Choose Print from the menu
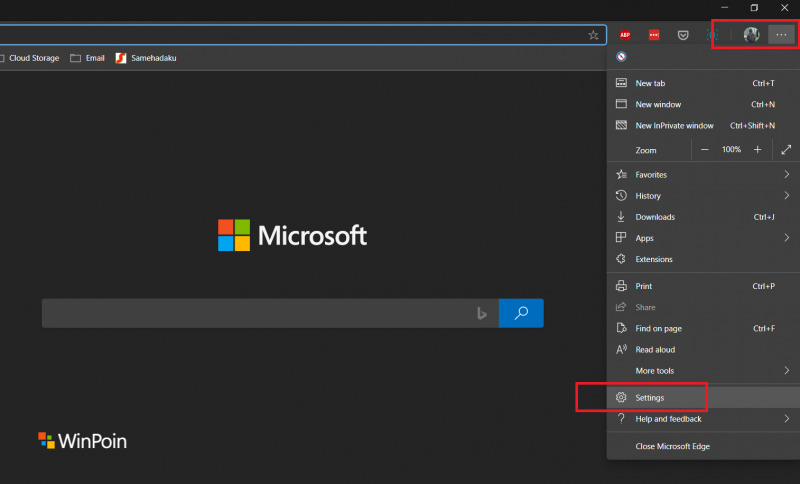Image resolution: width=800 pixels, height=484 pixels. pyautogui.click(x=703, y=286)
